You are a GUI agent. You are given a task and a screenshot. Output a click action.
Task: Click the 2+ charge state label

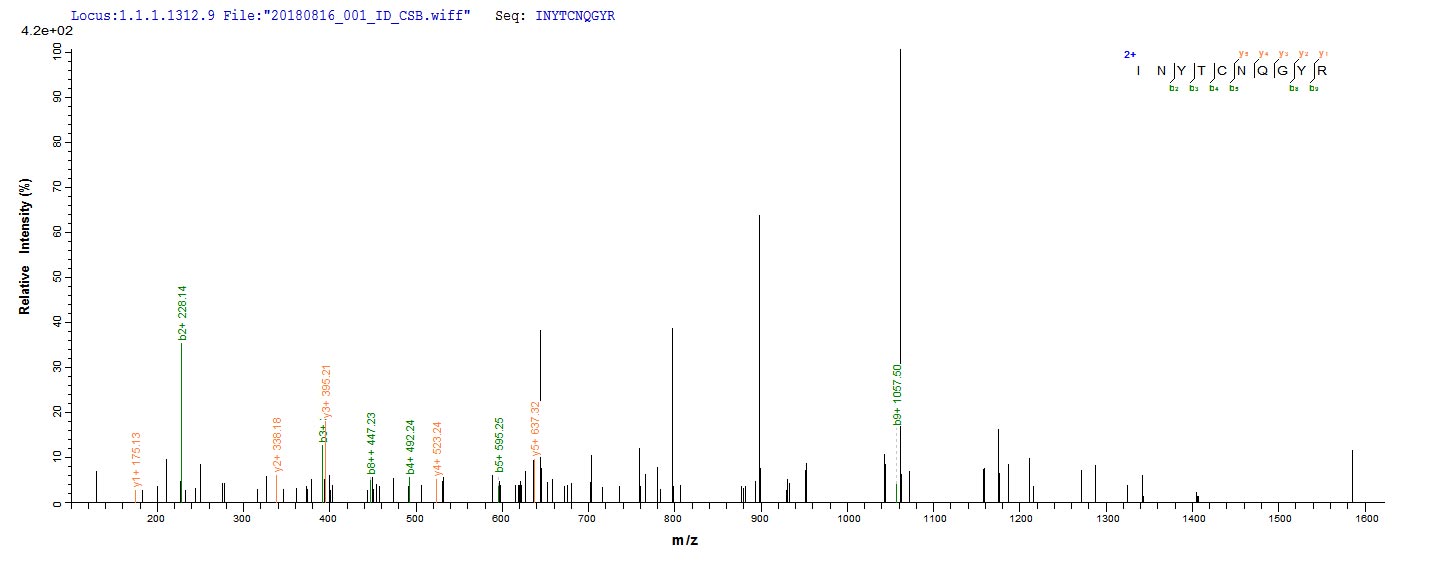[1130, 55]
